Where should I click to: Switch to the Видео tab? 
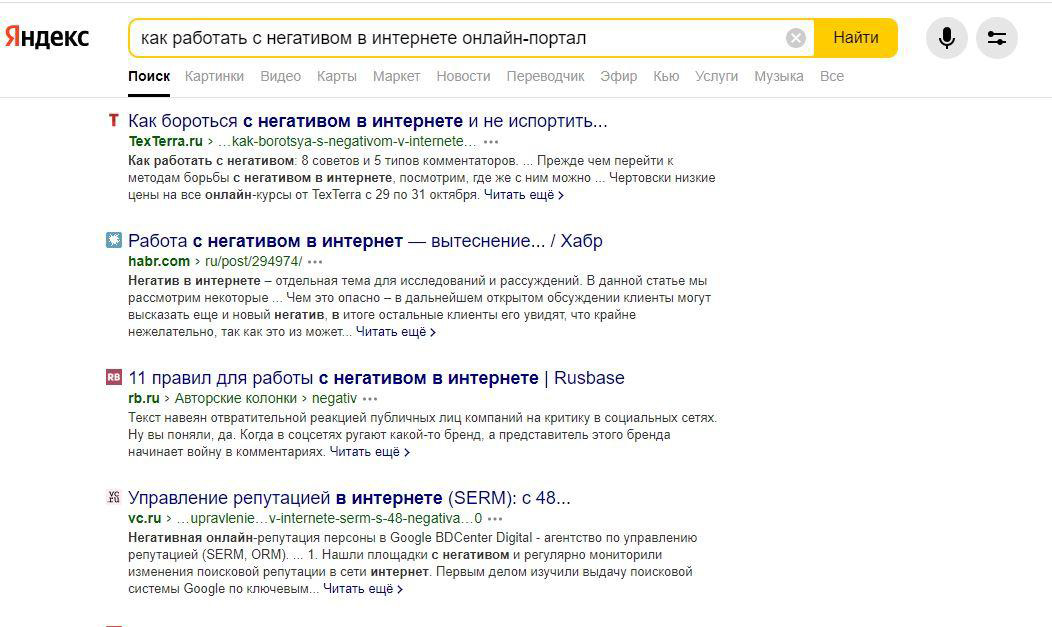280,76
